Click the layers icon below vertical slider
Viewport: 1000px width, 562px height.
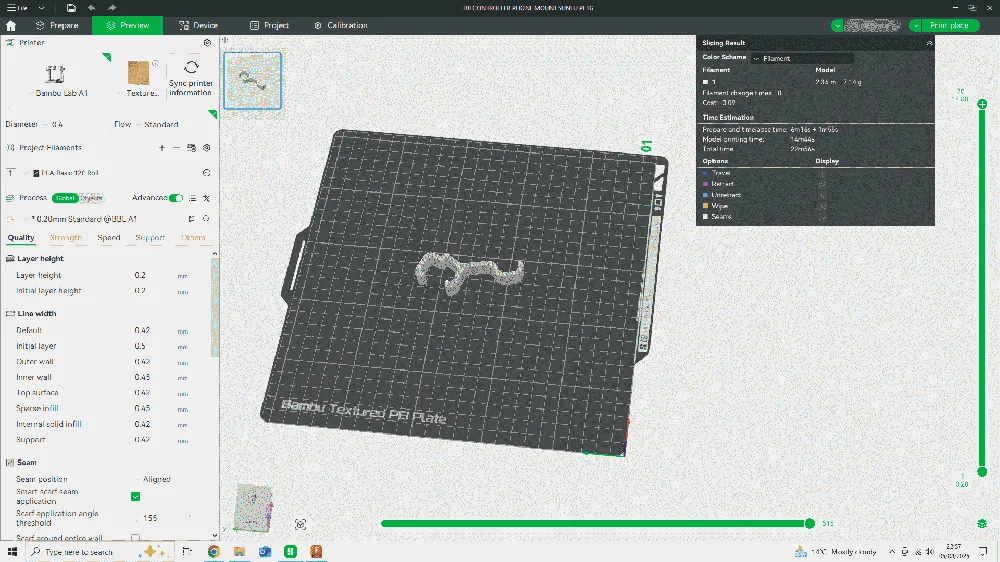pos(982,524)
